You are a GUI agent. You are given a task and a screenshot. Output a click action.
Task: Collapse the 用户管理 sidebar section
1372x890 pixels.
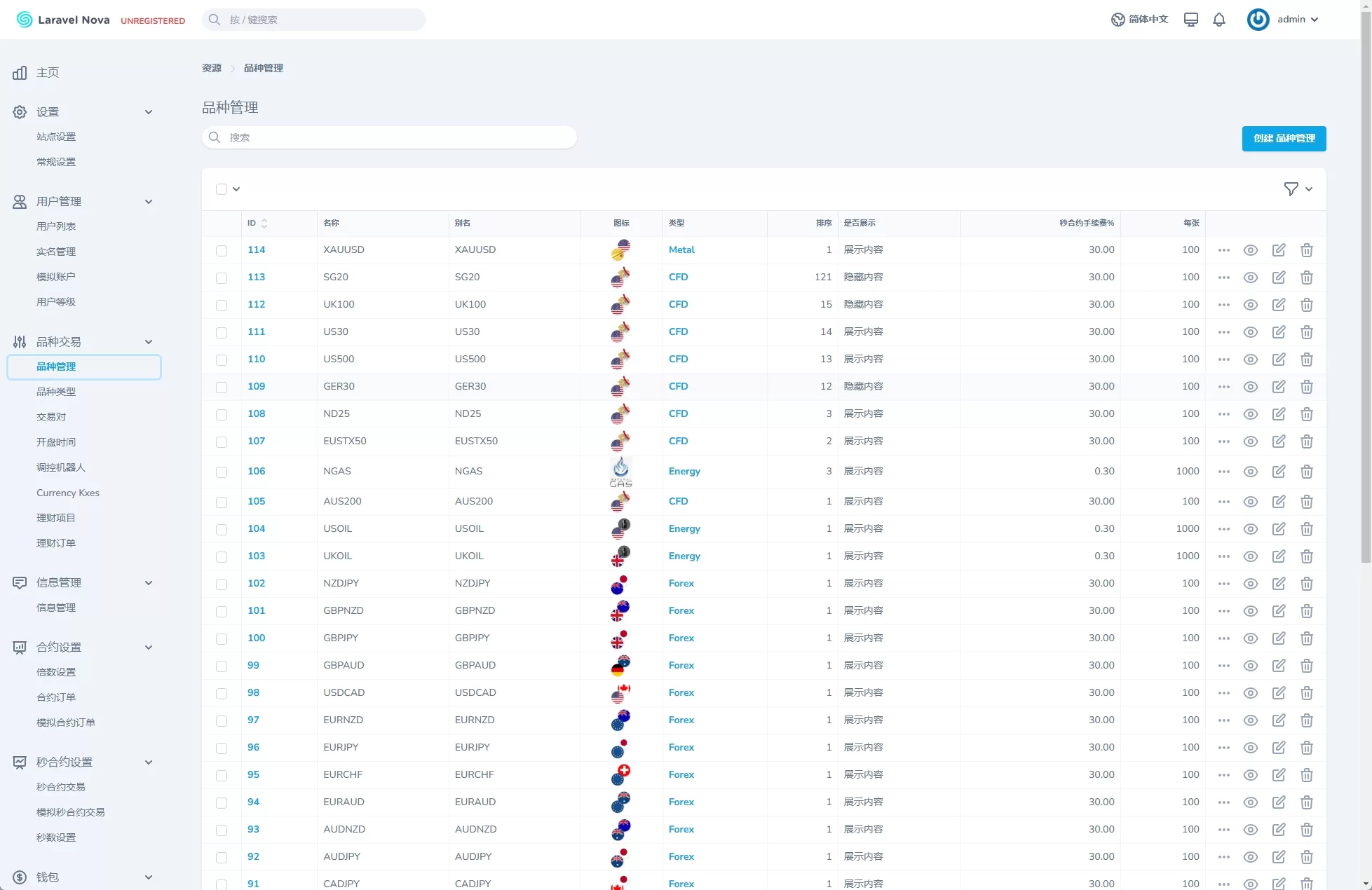[148, 202]
